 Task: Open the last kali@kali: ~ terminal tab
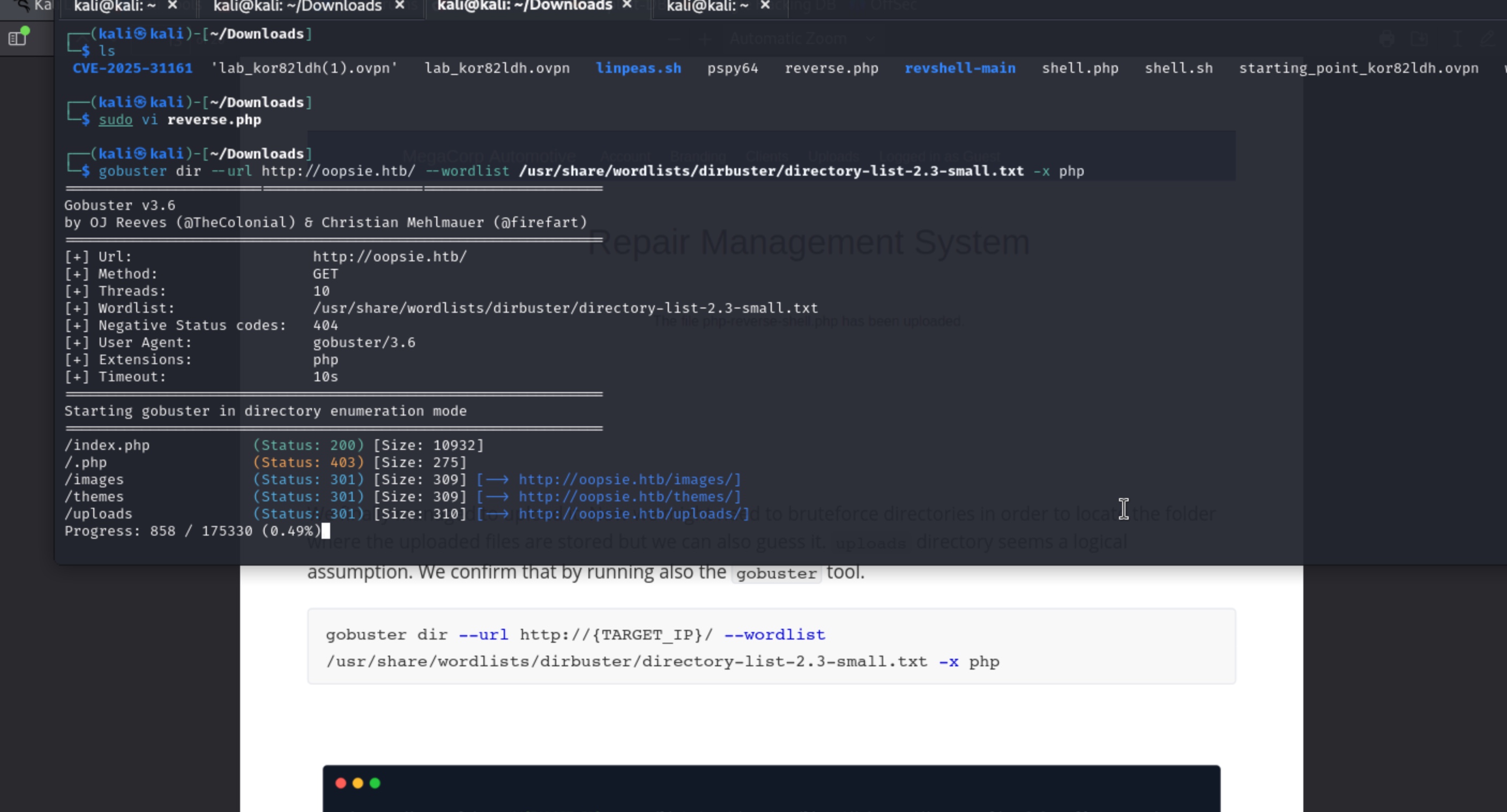click(x=707, y=6)
